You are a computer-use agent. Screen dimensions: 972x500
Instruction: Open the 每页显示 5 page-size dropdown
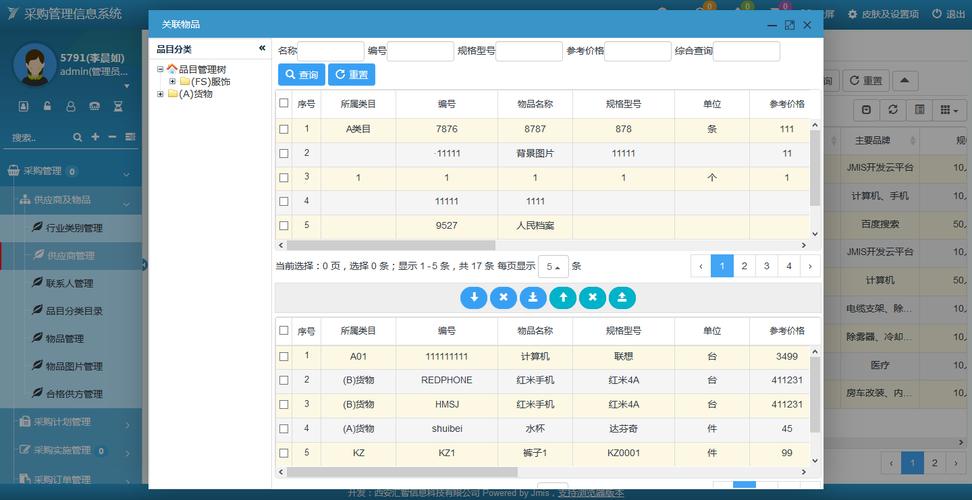[x=553, y=266]
